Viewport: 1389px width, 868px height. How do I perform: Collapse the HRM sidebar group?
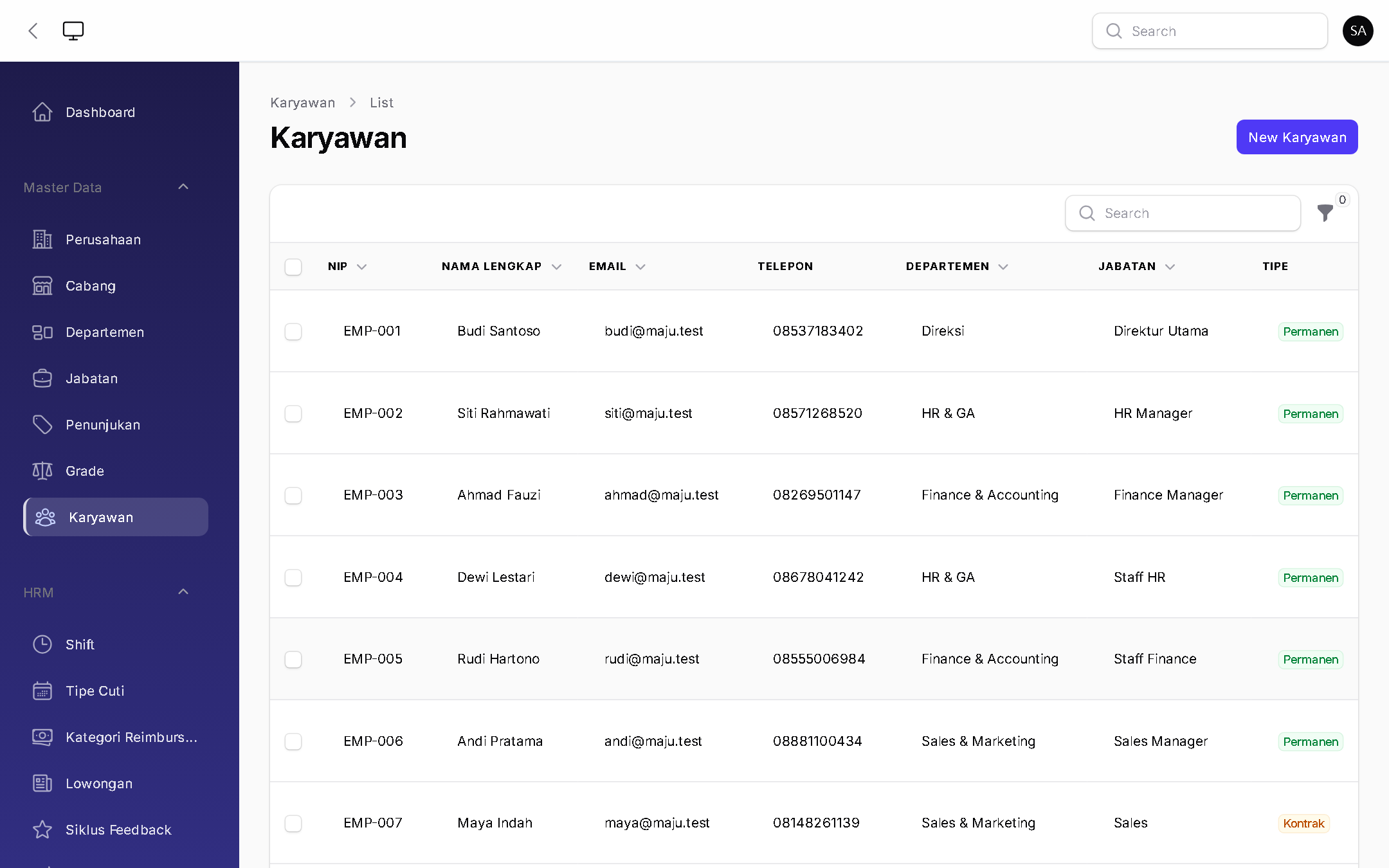183,592
